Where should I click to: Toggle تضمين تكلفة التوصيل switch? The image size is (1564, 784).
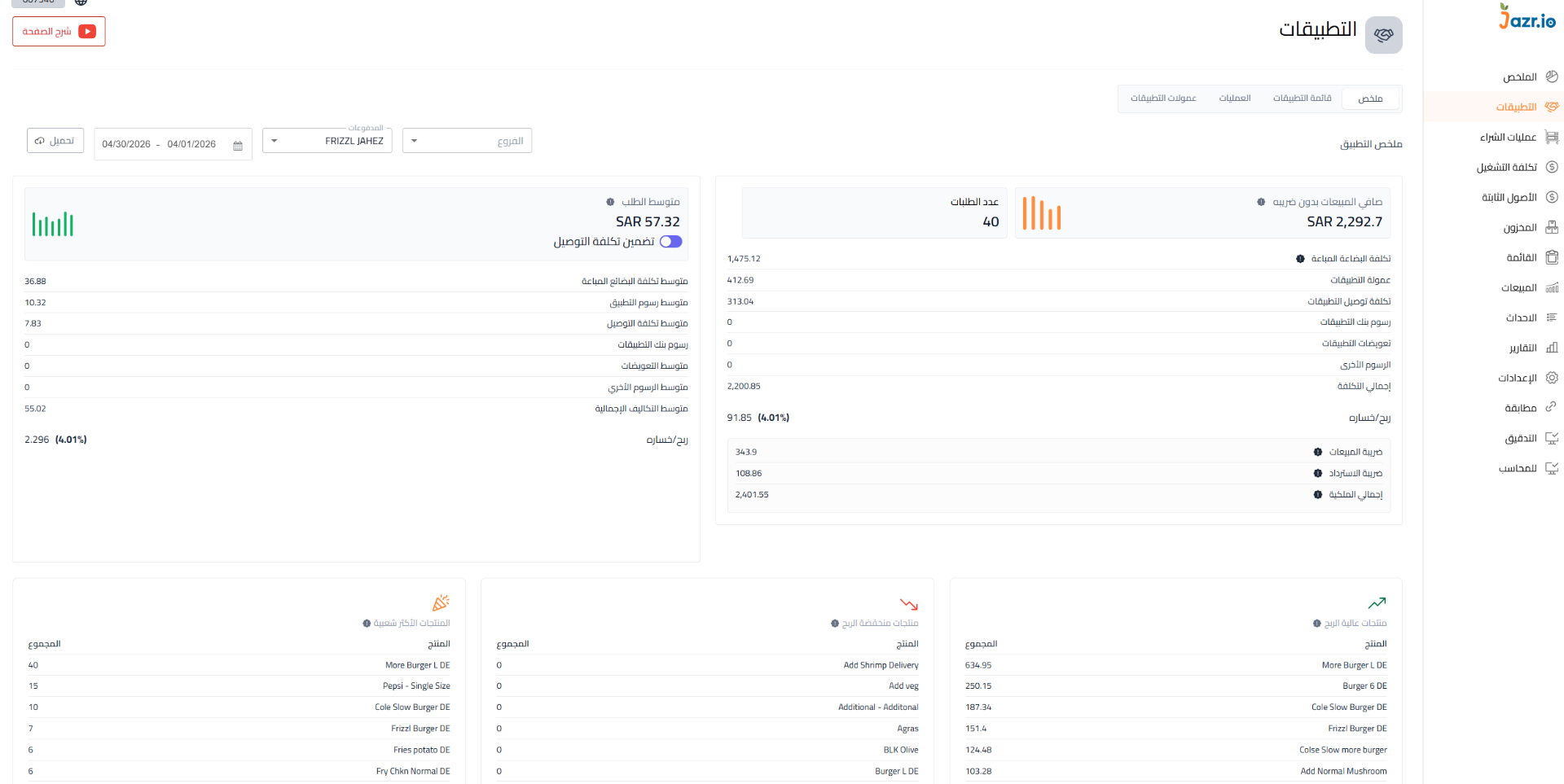pos(670,242)
